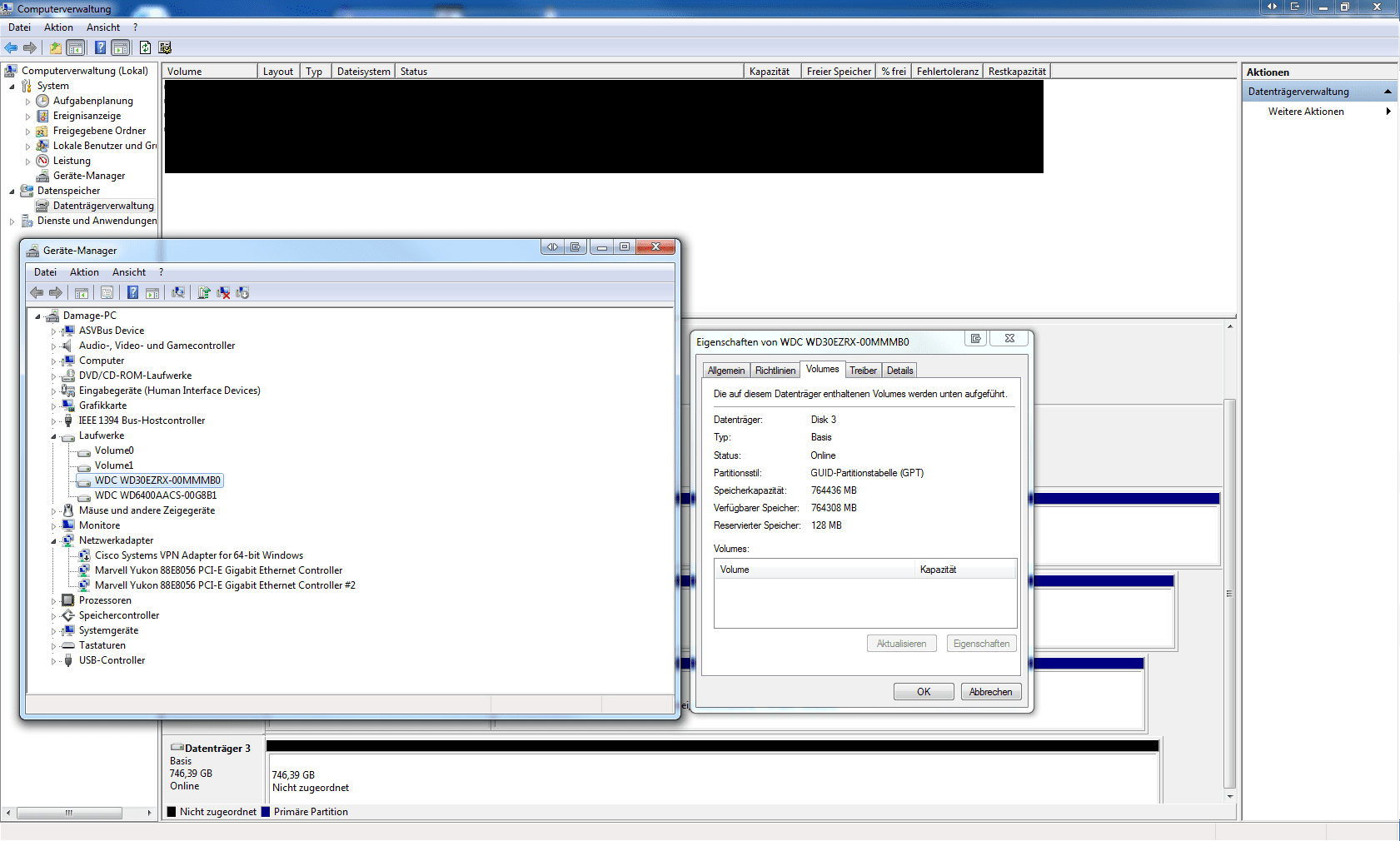Screen dimensions: 1400x841
Task: Select the Volume0 drive entry
Action: coord(114,450)
